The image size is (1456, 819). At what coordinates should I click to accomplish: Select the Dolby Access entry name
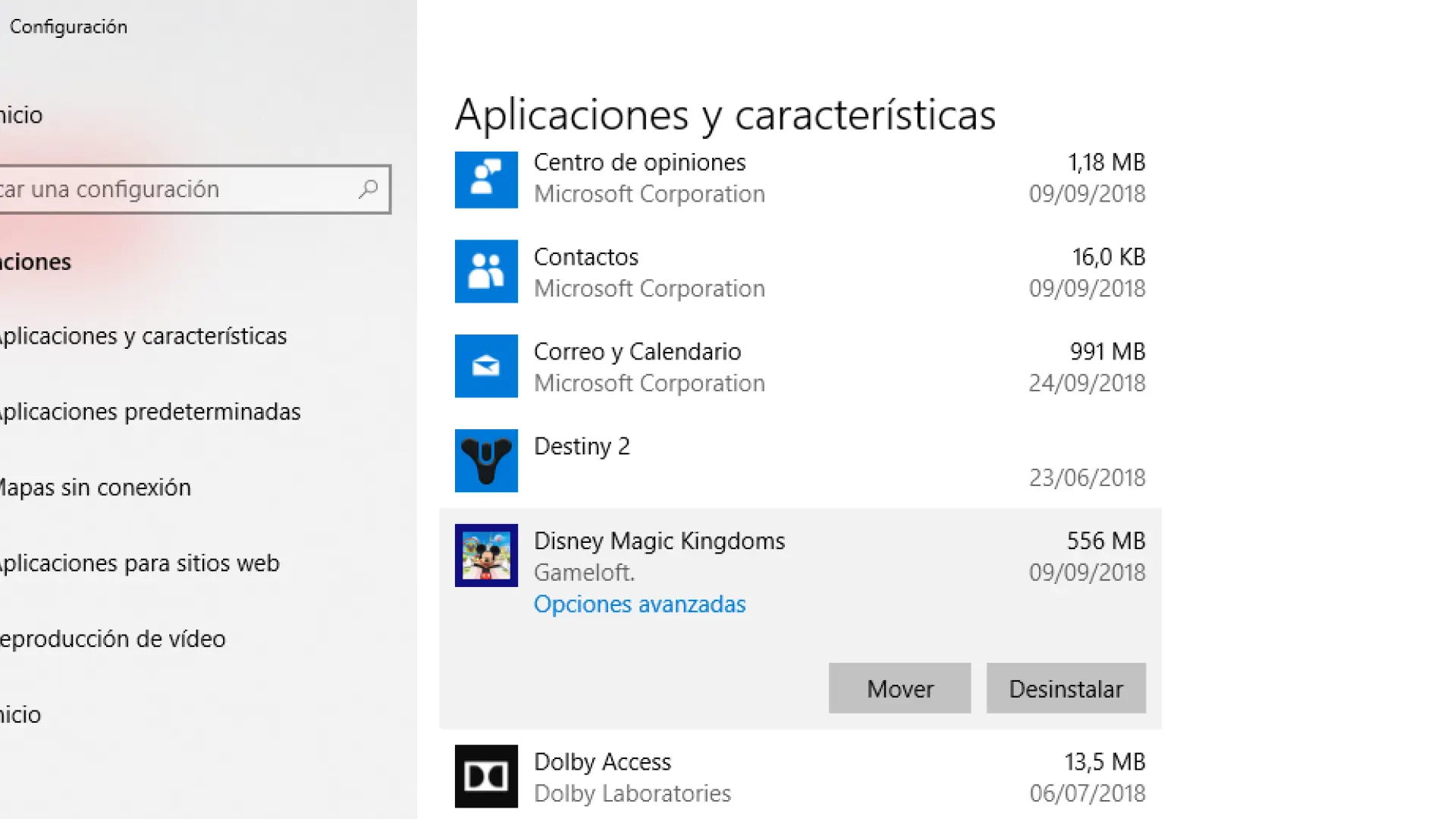click(602, 761)
